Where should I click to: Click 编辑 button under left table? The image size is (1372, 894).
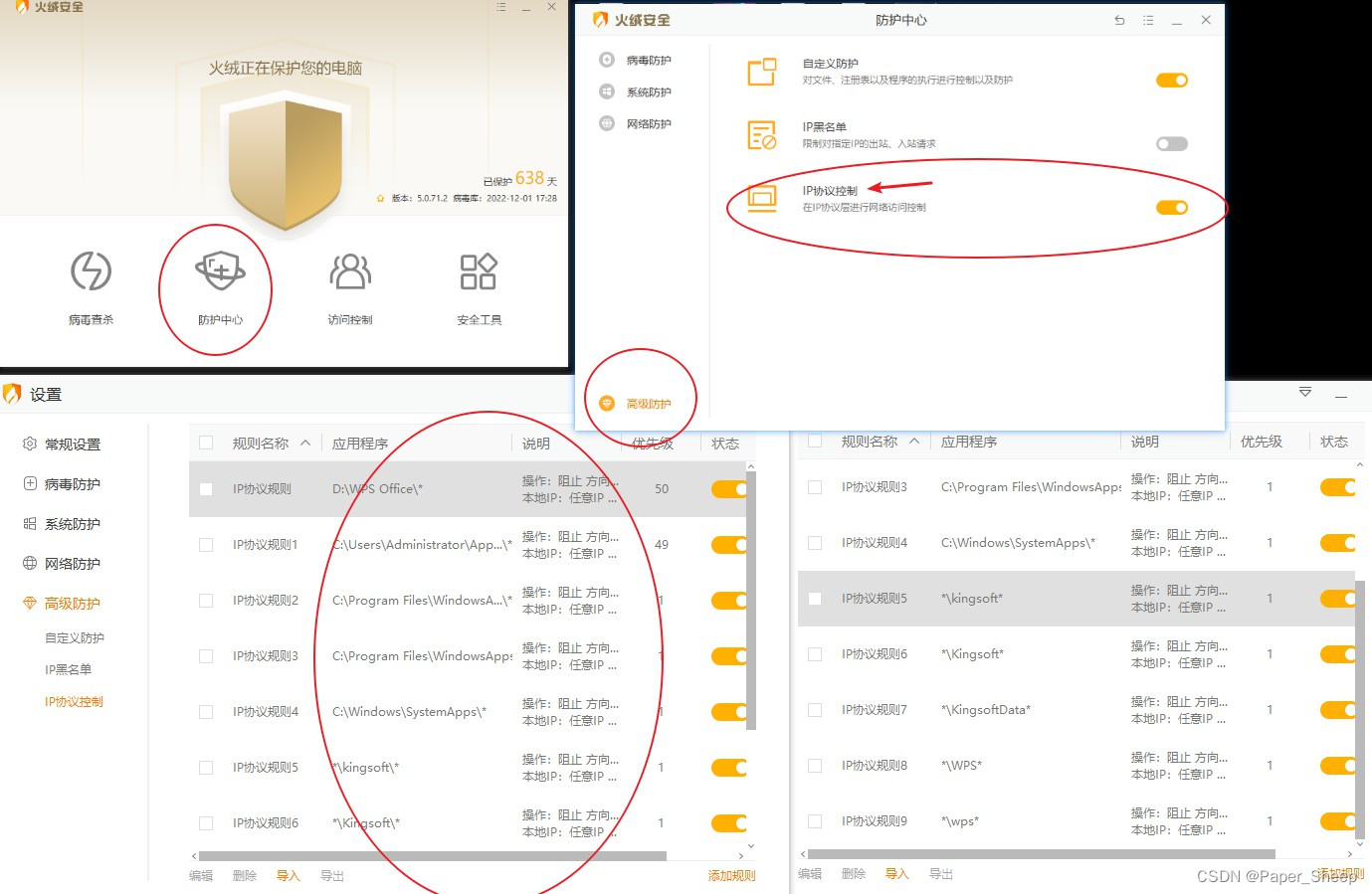(201, 876)
